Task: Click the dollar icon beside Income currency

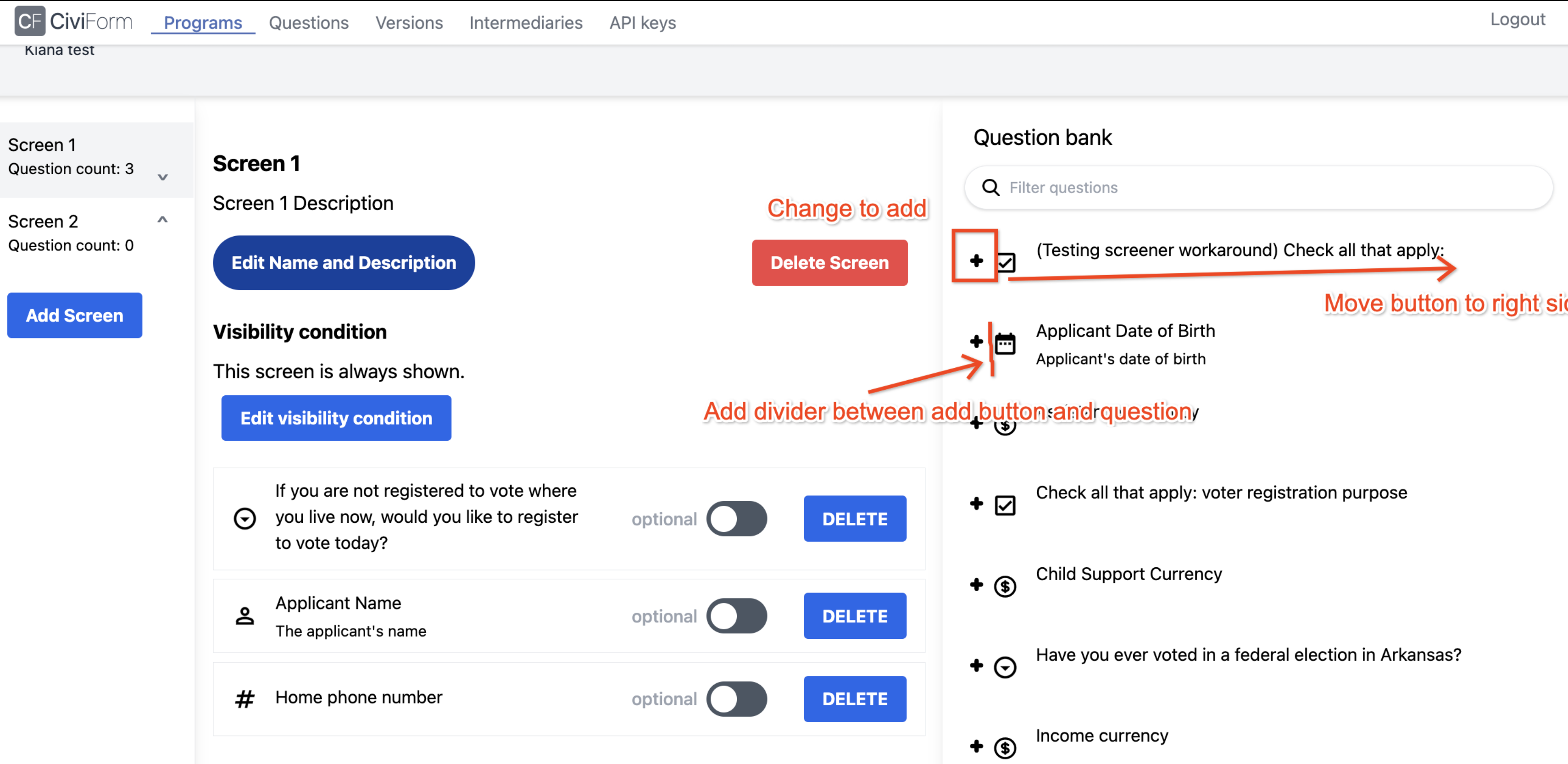Action: [1004, 747]
